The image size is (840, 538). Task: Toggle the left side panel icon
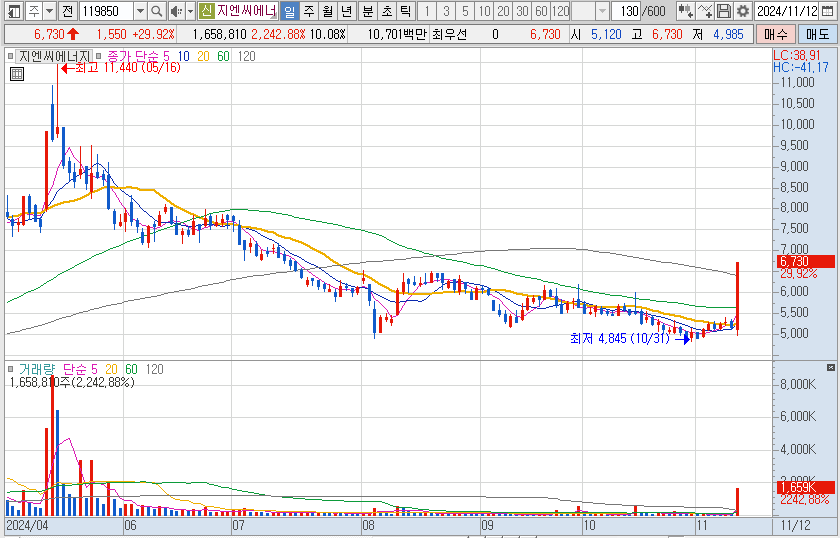[14, 11]
